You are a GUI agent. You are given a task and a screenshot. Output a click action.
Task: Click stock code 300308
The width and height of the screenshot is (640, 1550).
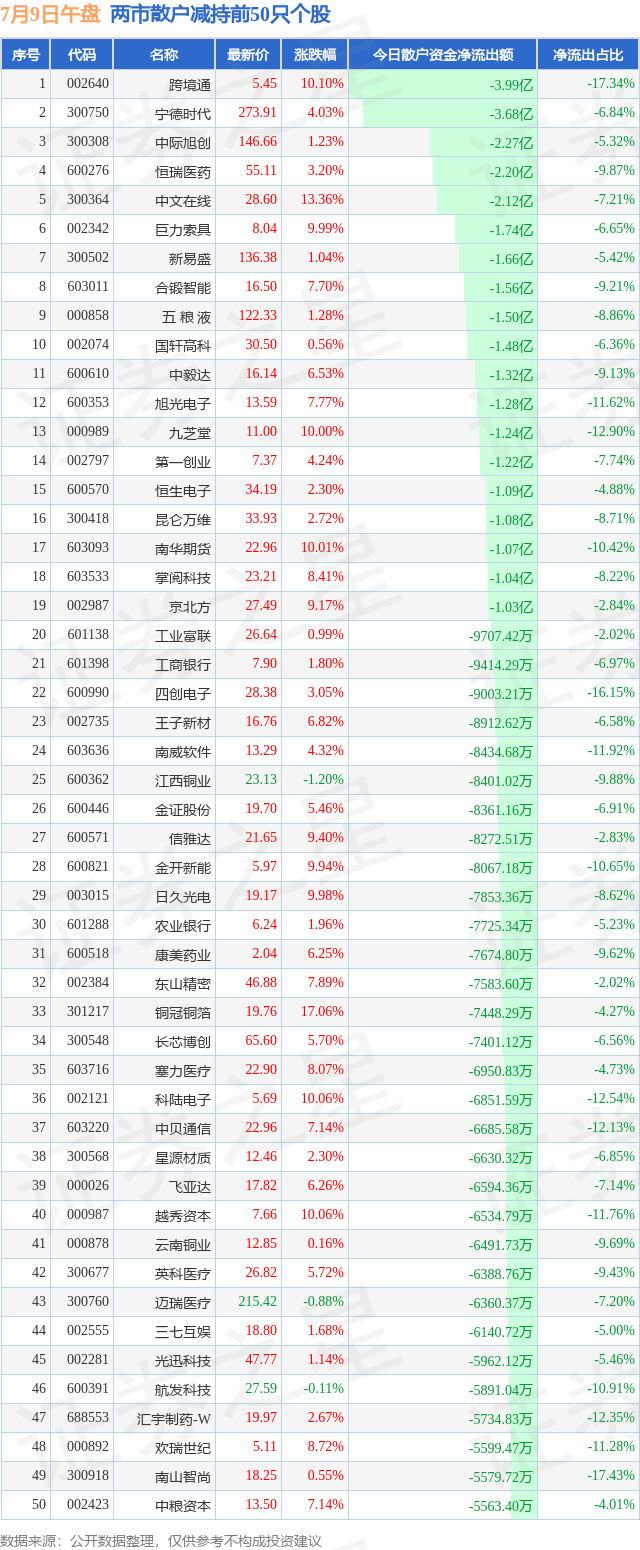[87, 142]
